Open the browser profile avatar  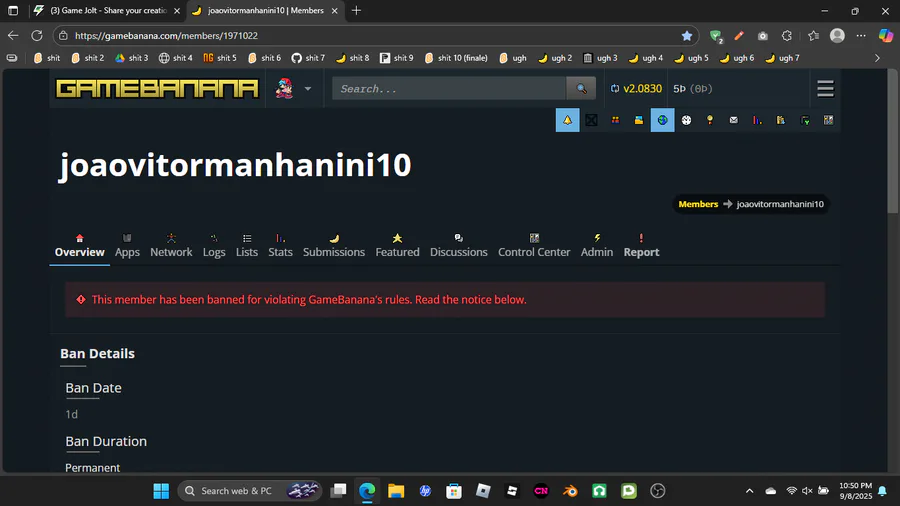pos(837,36)
